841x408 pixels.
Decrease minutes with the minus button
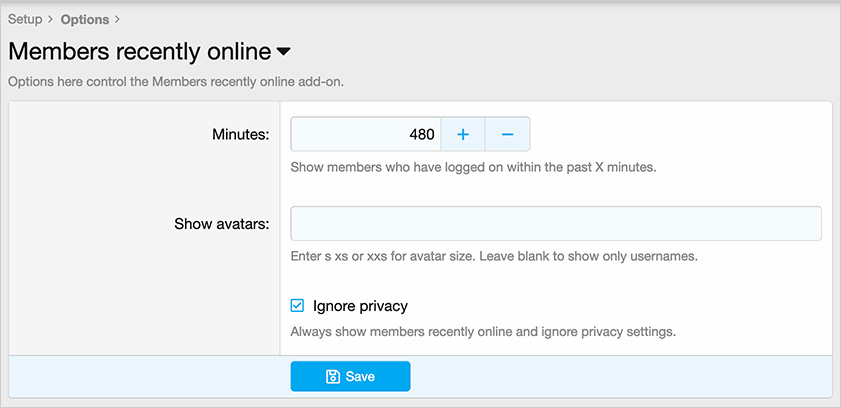tap(507, 134)
